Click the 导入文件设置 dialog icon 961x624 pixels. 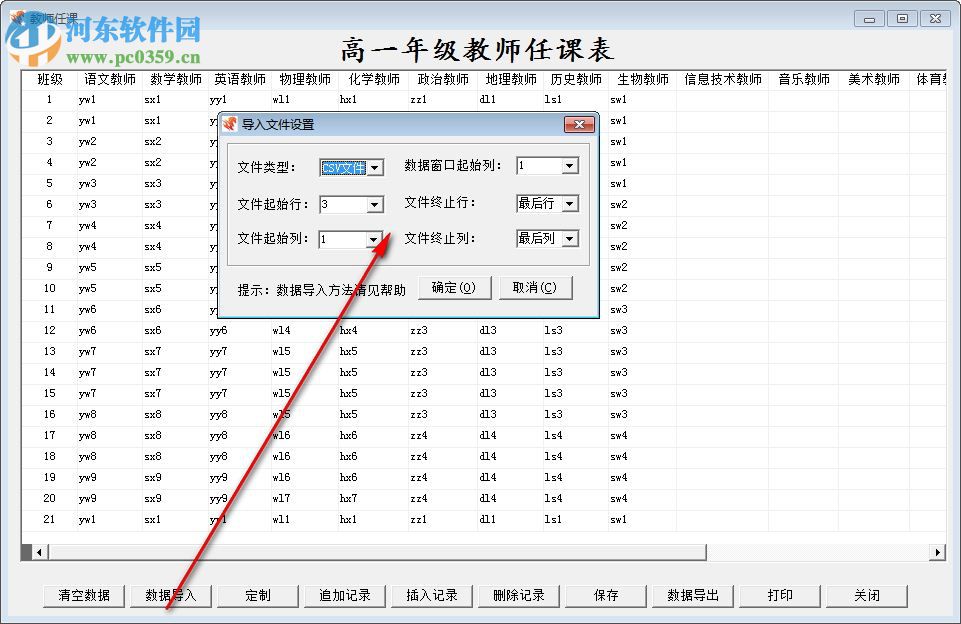231,124
